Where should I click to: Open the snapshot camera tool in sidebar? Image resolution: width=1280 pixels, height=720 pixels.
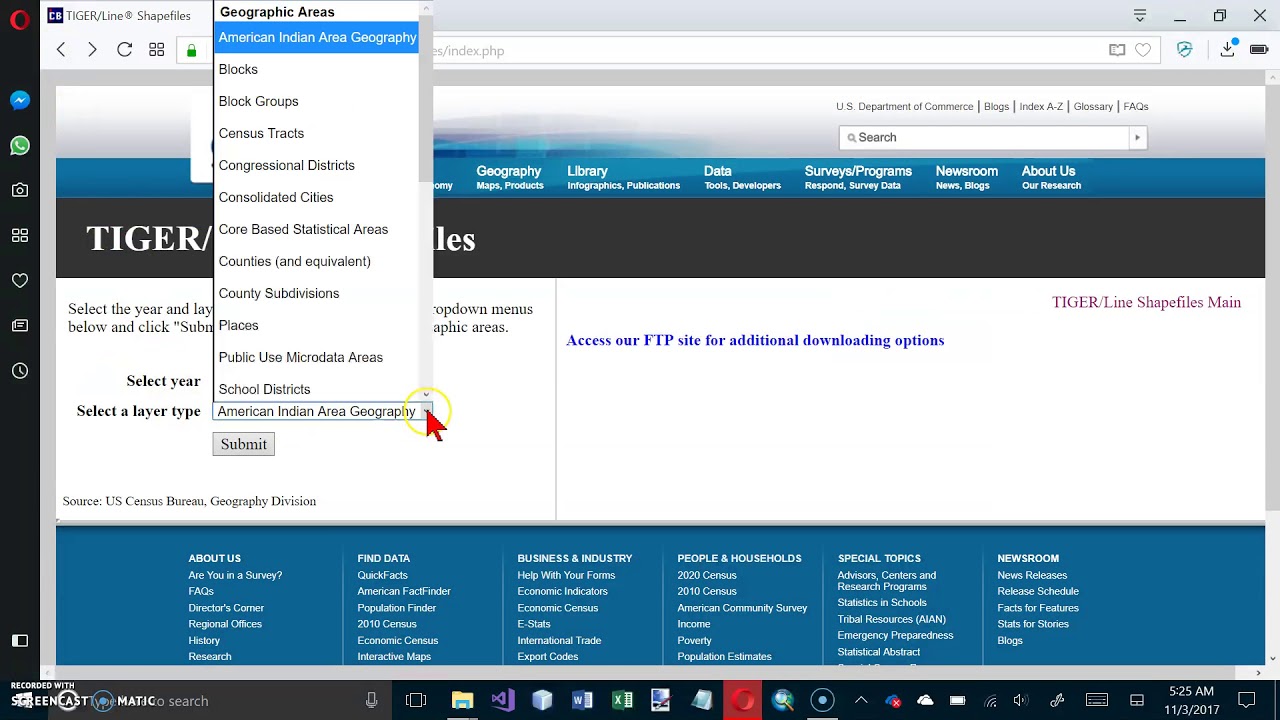click(x=20, y=190)
